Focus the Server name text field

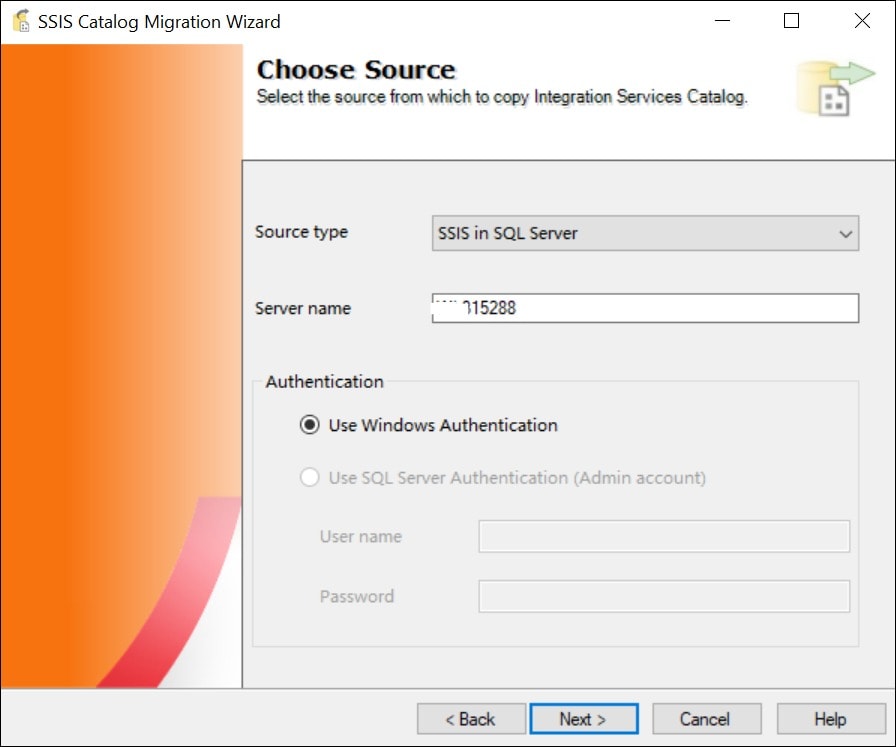click(645, 308)
